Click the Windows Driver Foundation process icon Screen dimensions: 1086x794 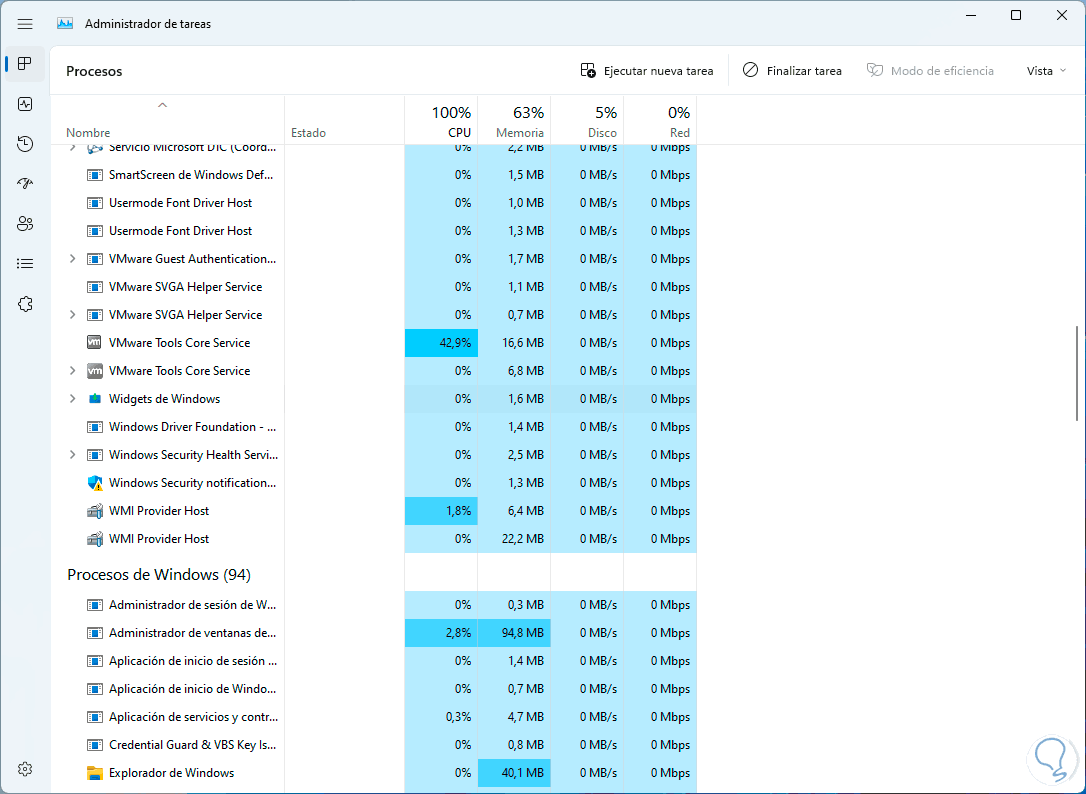(x=95, y=427)
